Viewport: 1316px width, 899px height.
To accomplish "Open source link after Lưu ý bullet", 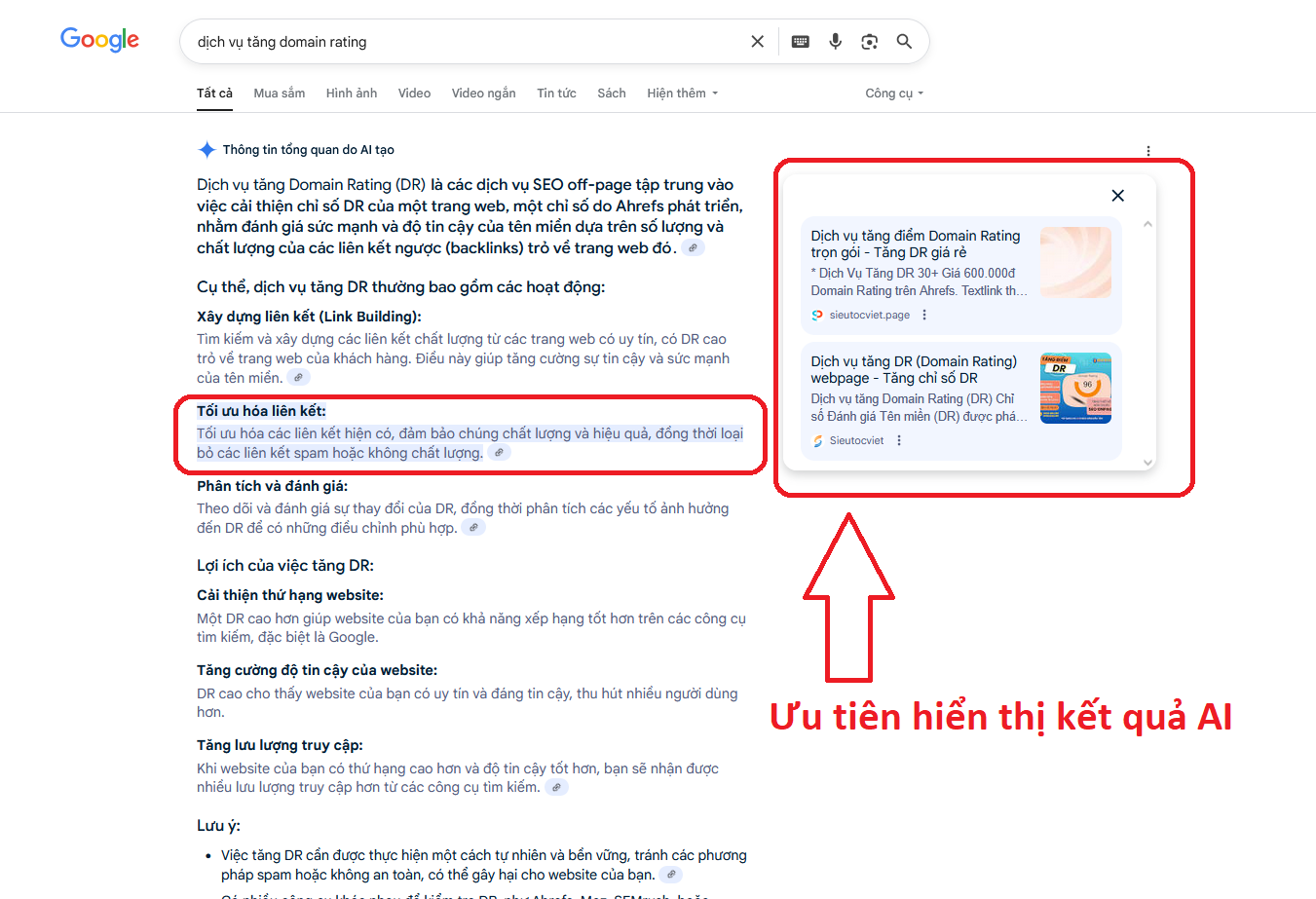I will (671, 875).
